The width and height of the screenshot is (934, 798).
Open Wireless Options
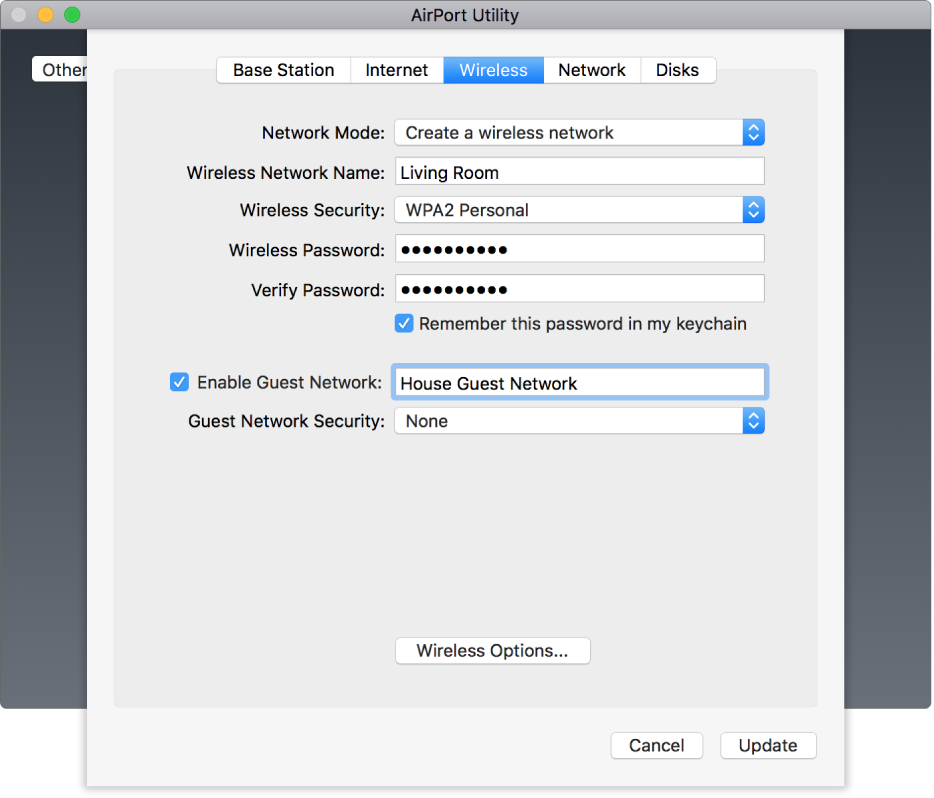coord(492,650)
